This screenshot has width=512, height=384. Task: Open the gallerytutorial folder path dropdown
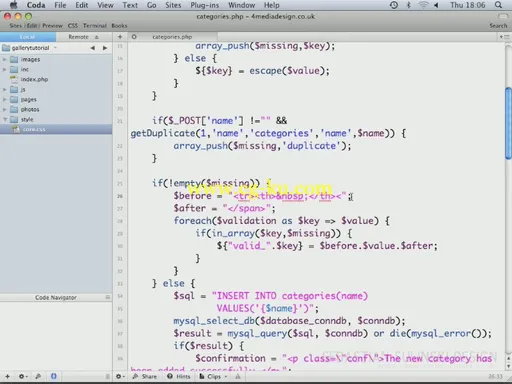click(x=30, y=48)
